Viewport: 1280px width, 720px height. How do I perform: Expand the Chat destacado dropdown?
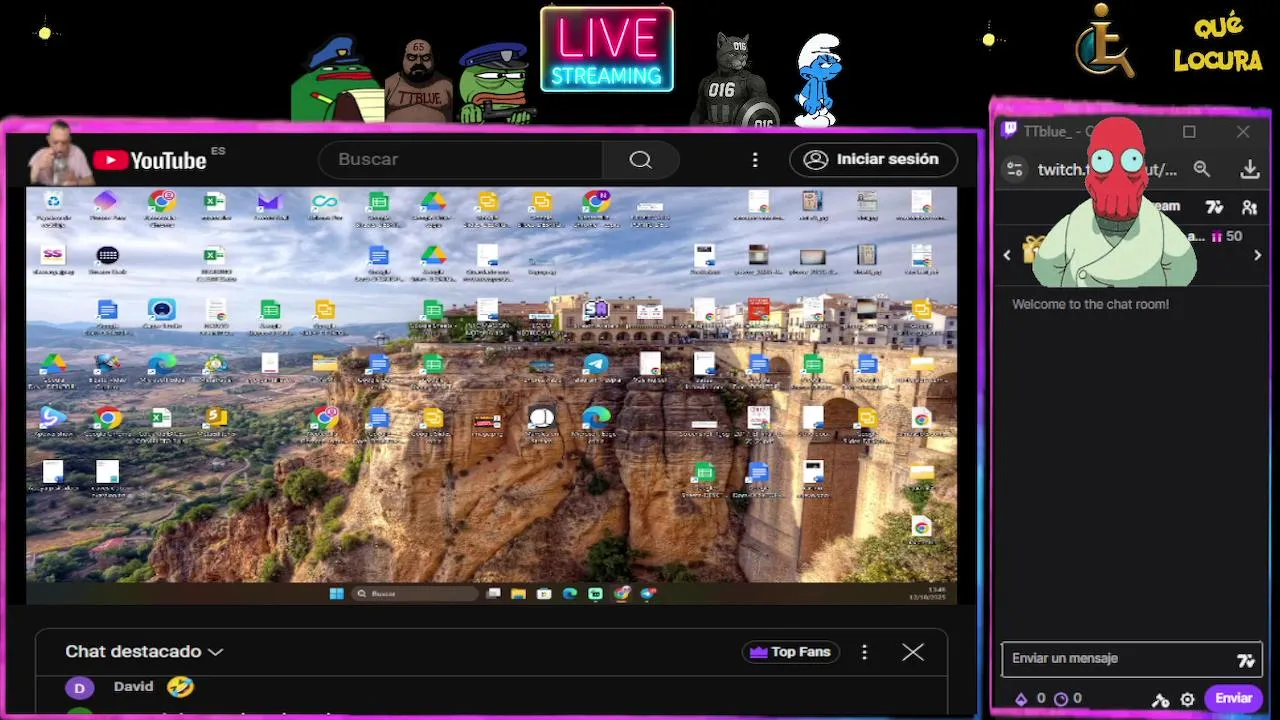(144, 652)
